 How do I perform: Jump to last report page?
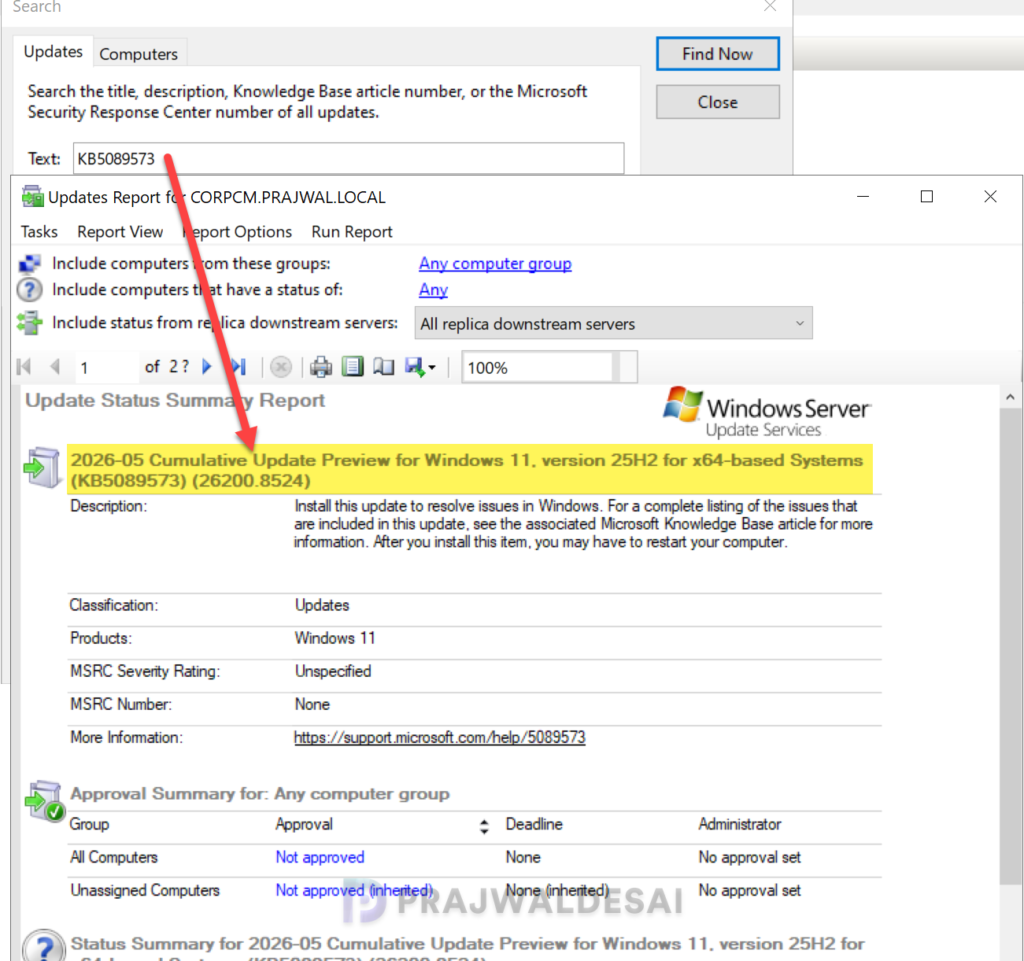[x=239, y=367]
